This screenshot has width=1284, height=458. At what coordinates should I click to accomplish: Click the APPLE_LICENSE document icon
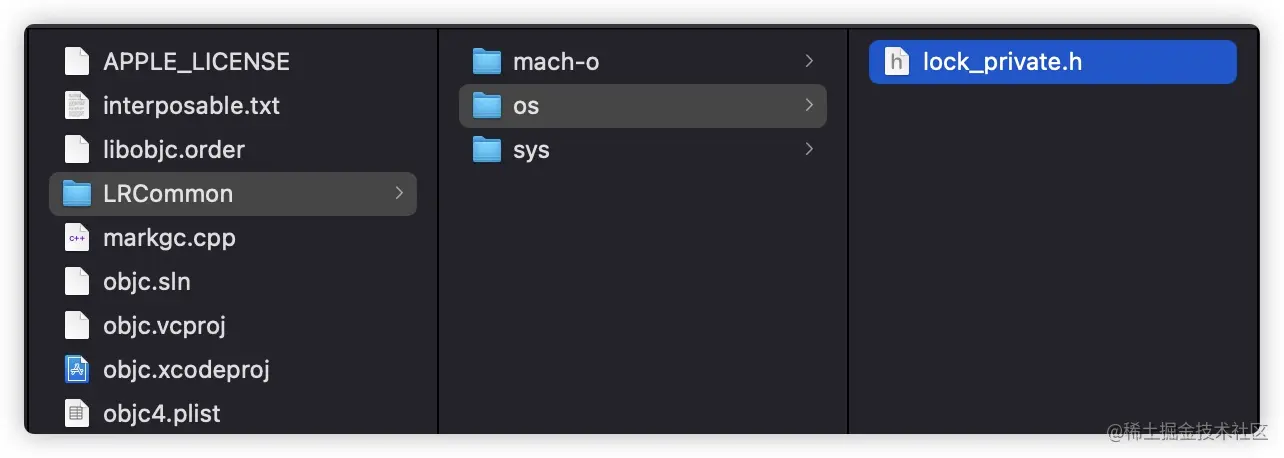tap(77, 62)
